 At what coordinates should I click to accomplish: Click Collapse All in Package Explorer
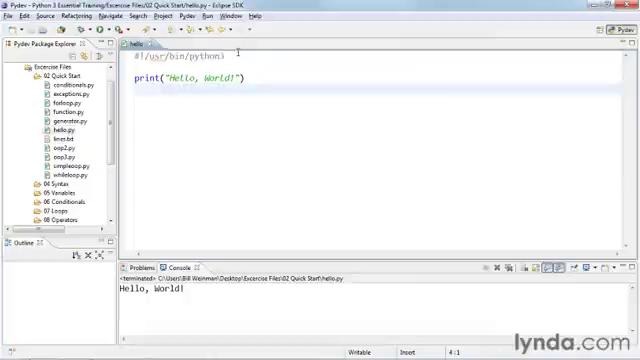click(x=73, y=56)
